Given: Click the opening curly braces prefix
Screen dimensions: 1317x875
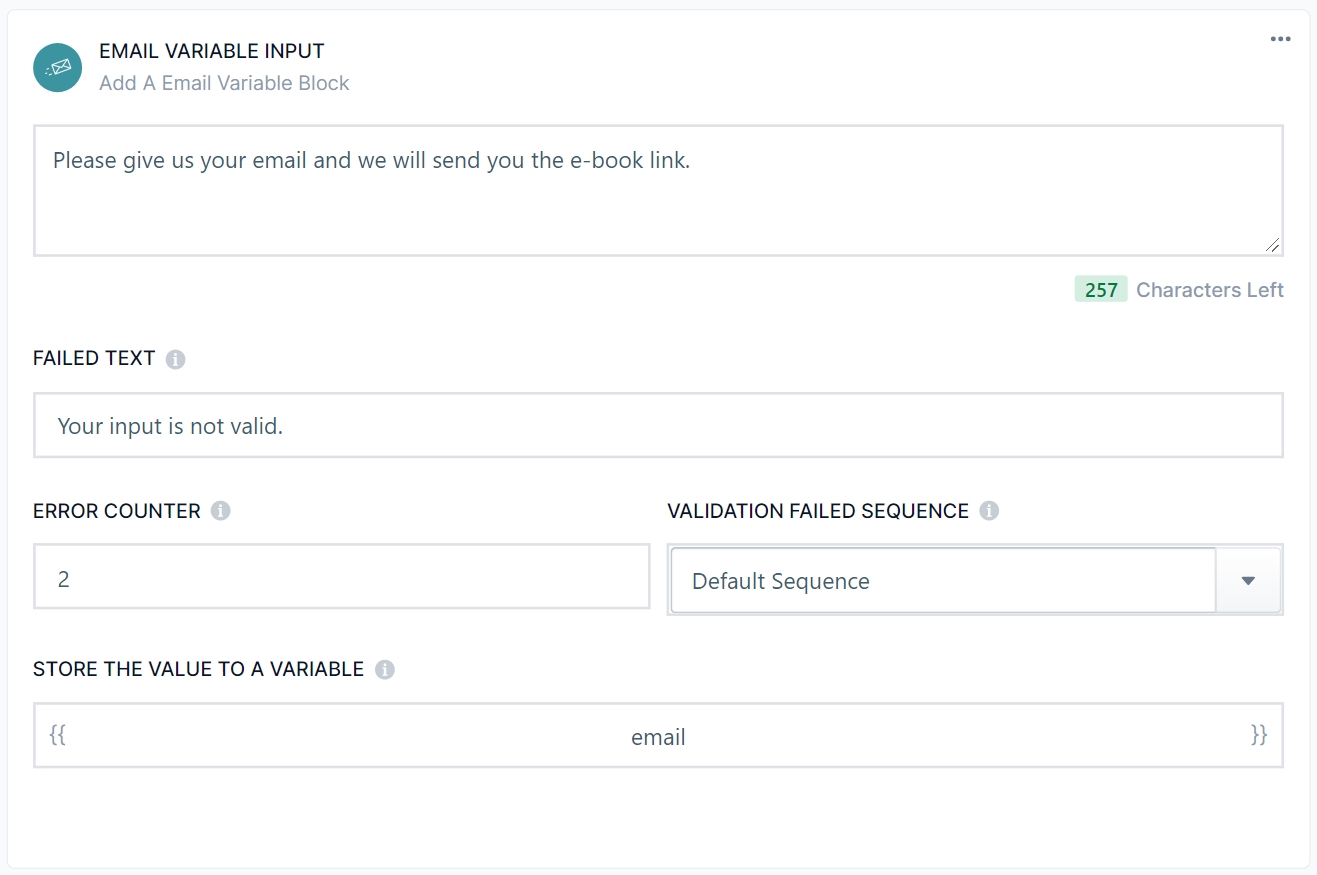Looking at the screenshot, I should click(x=58, y=735).
